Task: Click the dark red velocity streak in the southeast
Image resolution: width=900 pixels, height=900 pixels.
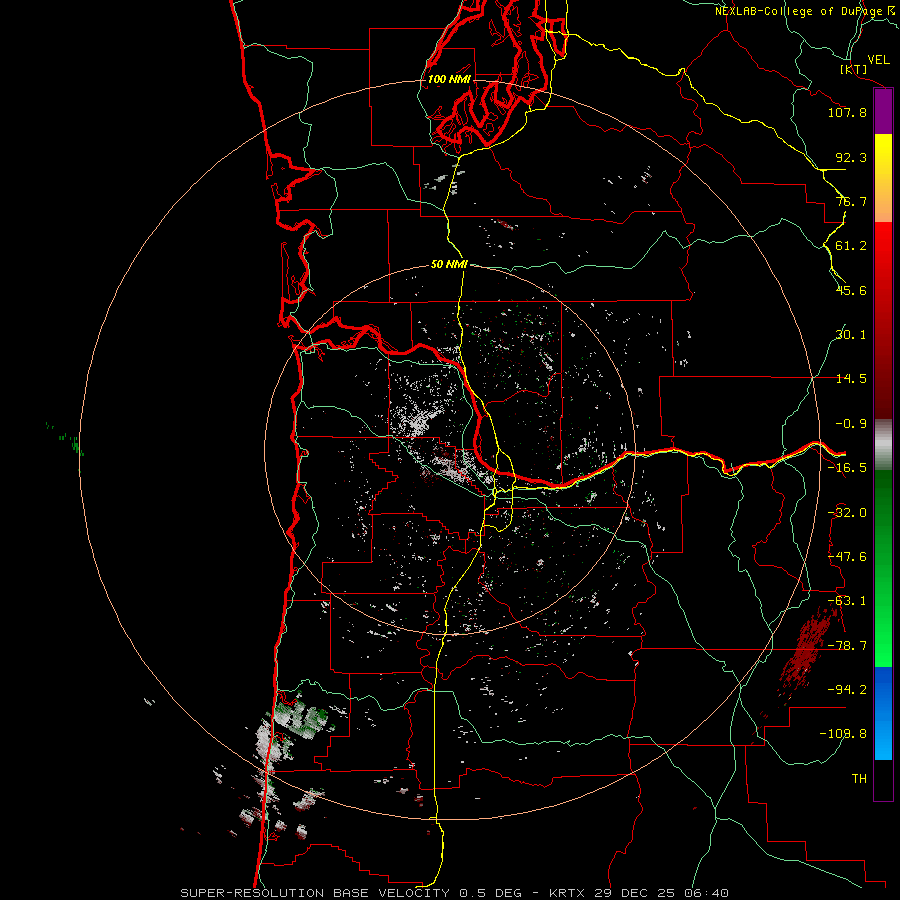Action: coord(808,651)
